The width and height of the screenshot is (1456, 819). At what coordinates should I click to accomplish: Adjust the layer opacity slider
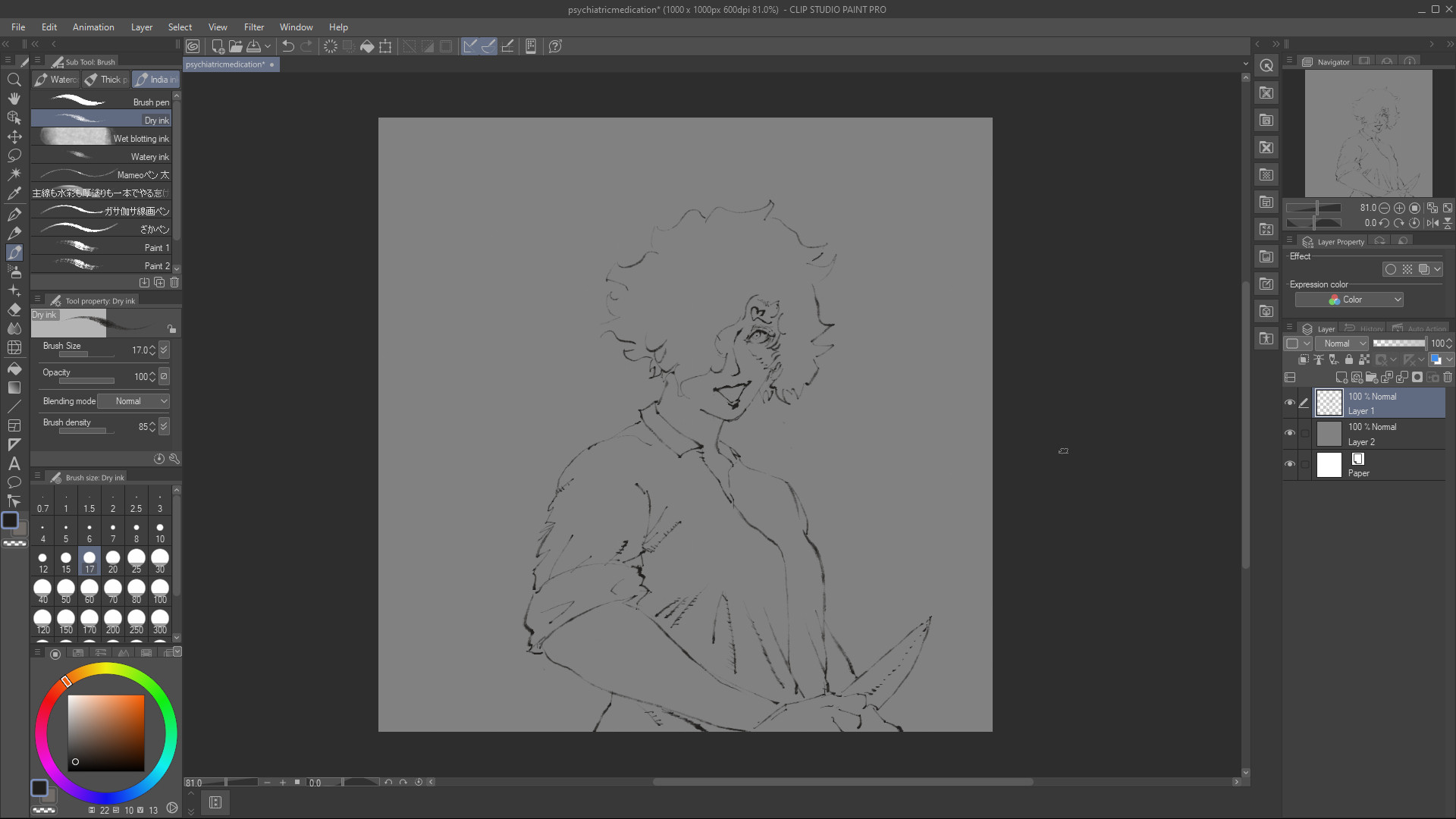tap(1398, 344)
